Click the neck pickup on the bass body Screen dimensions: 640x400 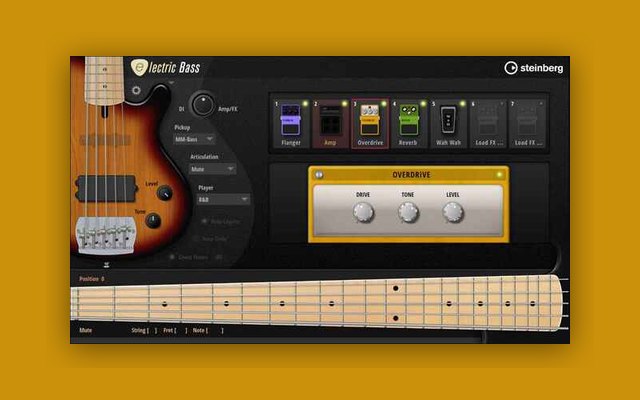click(105, 140)
